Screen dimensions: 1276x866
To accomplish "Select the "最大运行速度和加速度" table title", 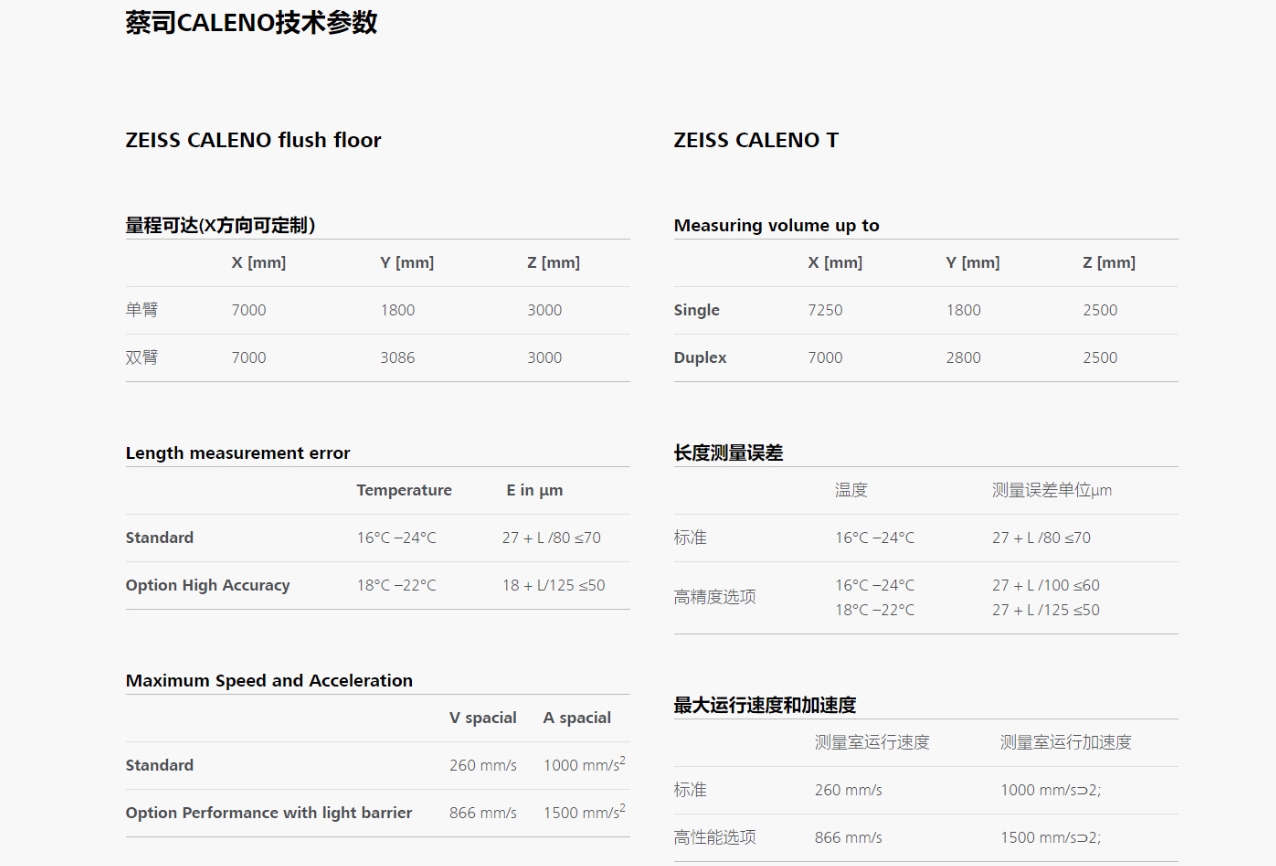I will 765,706.
